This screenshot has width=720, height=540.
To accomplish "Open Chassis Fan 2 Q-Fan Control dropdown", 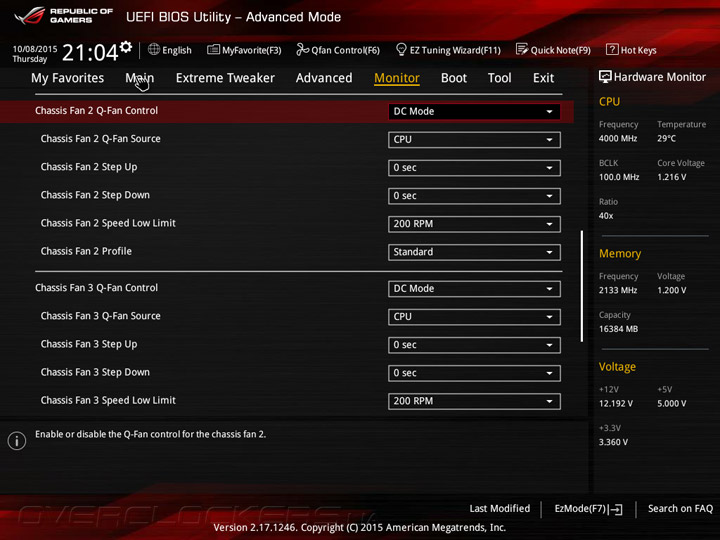I will 474,112.
